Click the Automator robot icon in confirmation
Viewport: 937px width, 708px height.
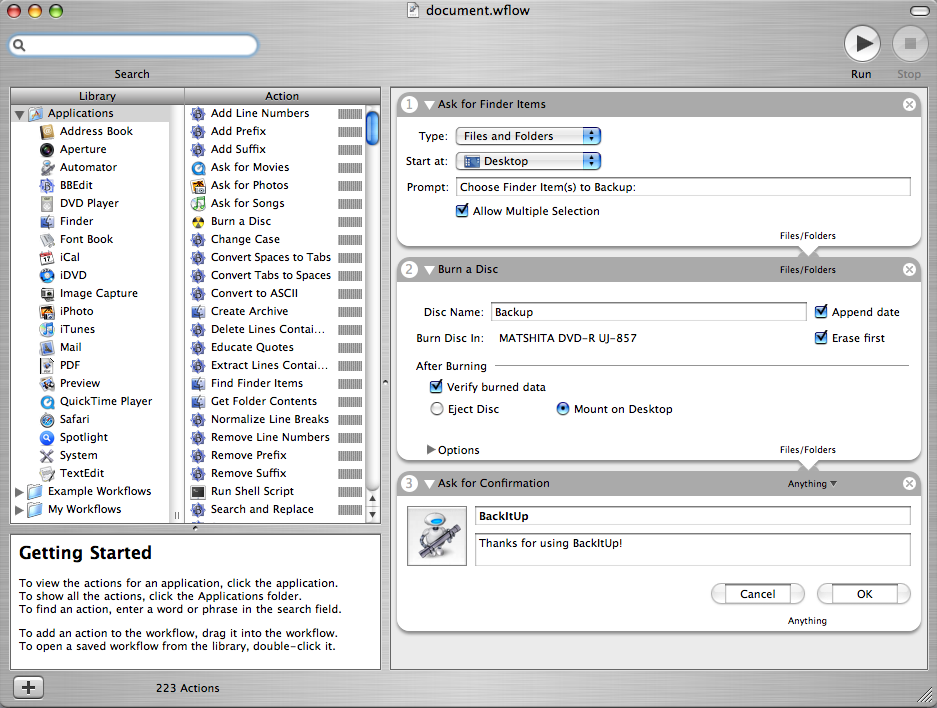(x=437, y=536)
